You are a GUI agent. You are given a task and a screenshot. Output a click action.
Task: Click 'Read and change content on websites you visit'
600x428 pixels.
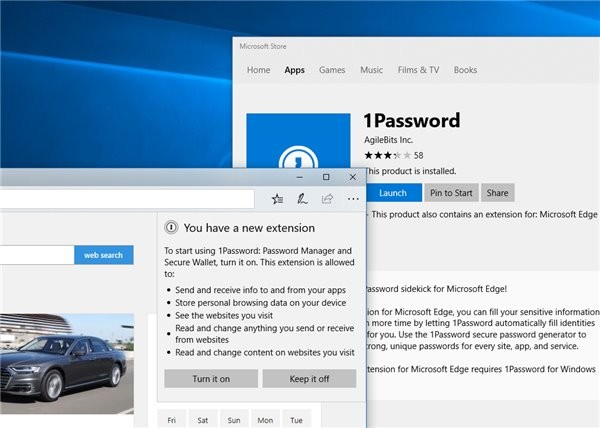tap(265, 352)
